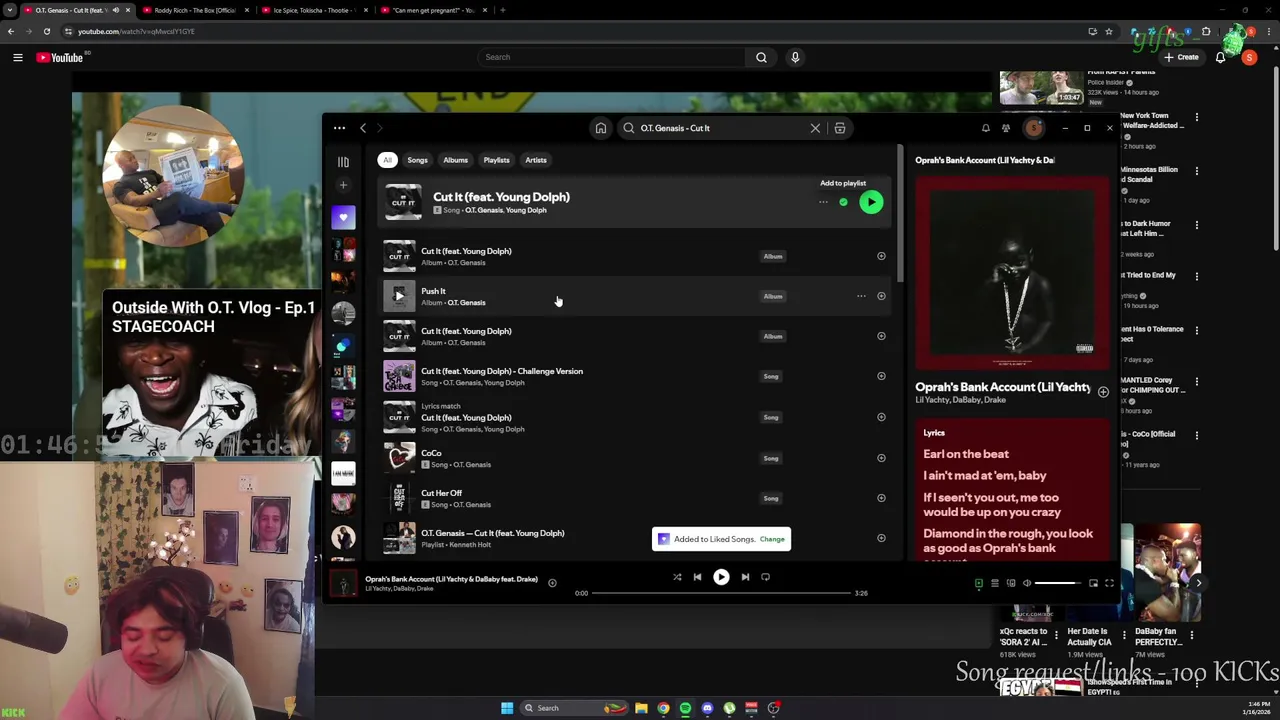Viewport: 1280px width, 720px height.
Task: Open Spotify three-dot app menu
Action: (339, 128)
